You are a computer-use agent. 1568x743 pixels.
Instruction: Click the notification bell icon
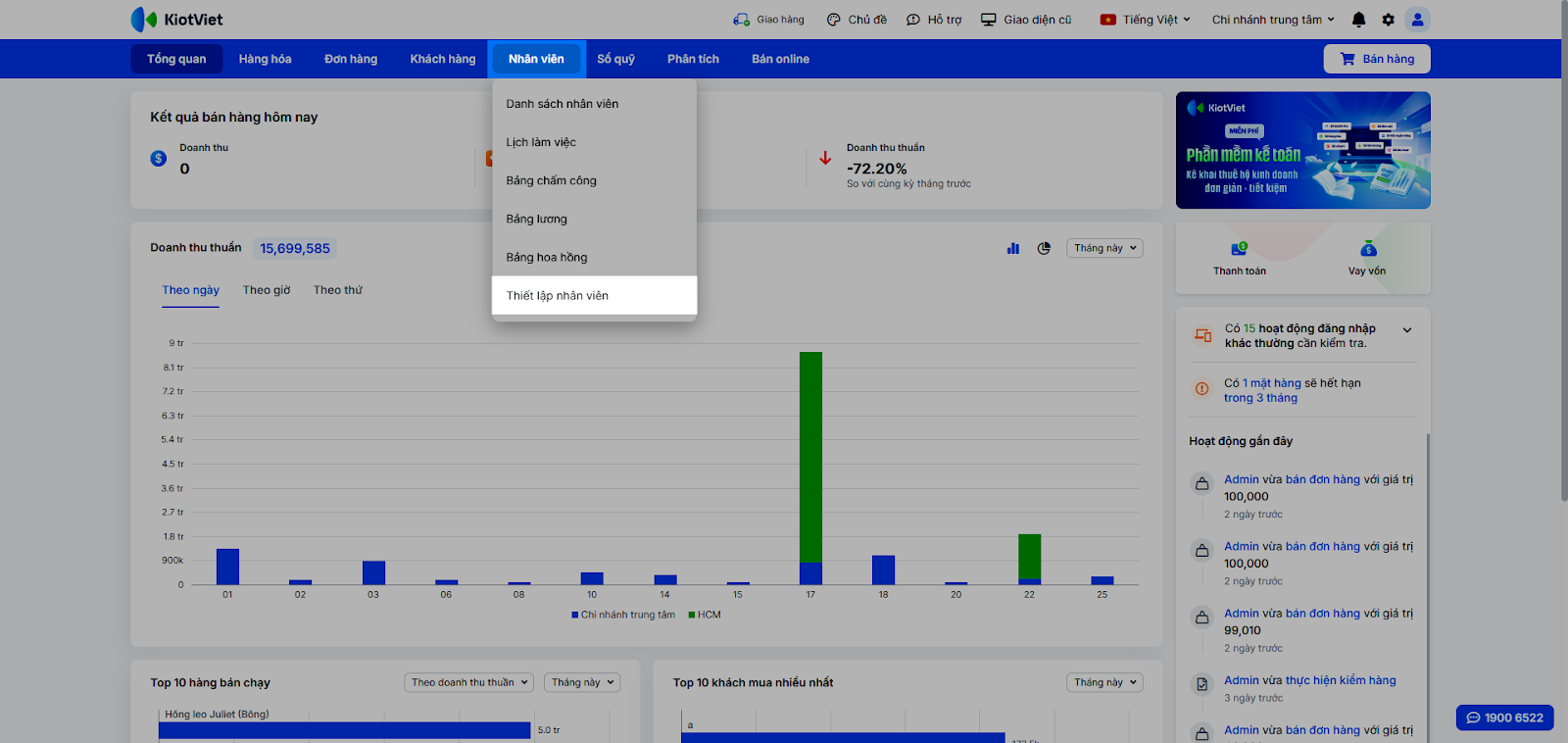click(1358, 20)
